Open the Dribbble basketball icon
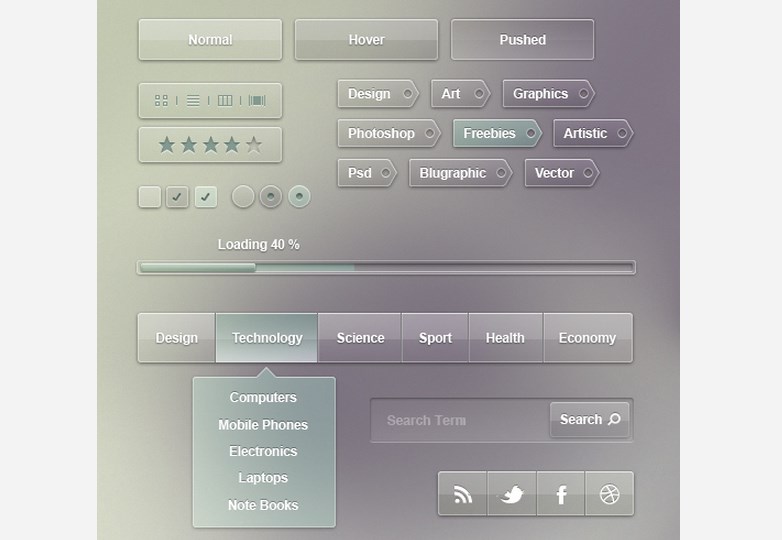Image resolution: width=782 pixels, height=540 pixels. (609, 494)
